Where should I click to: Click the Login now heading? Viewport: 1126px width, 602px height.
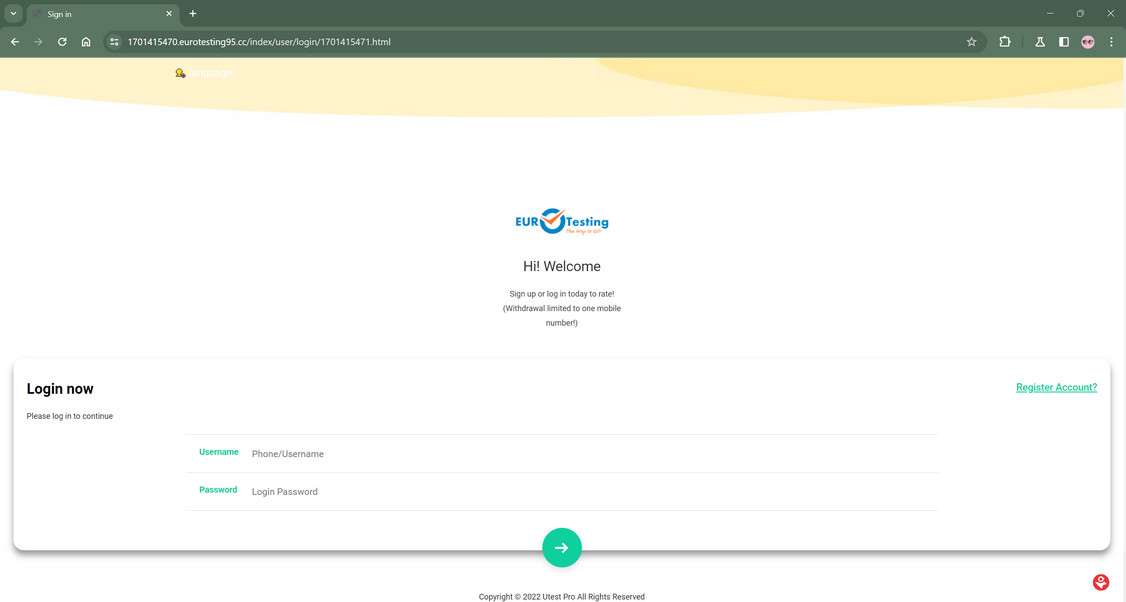point(60,389)
